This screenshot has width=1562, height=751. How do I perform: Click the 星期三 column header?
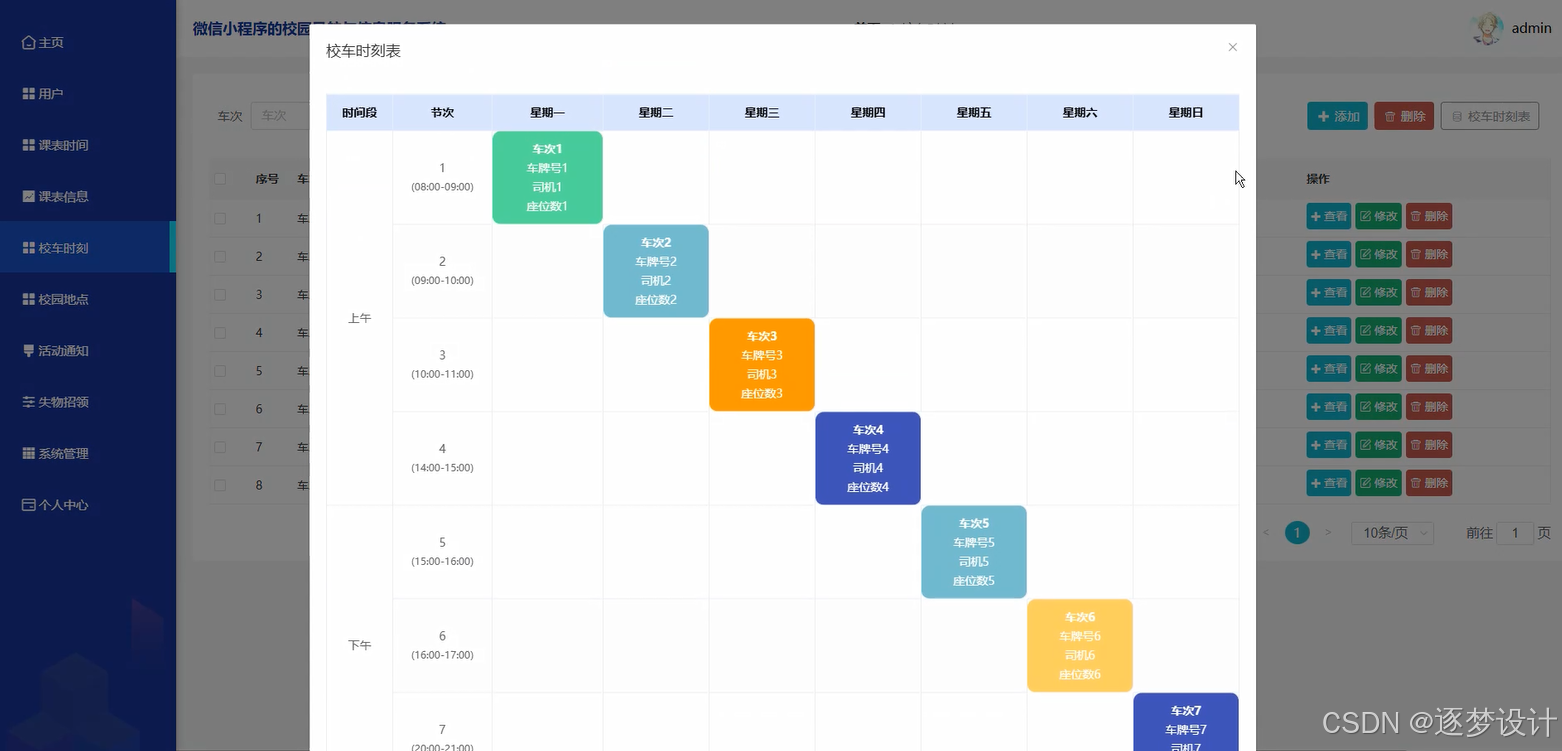[x=762, y=113]
